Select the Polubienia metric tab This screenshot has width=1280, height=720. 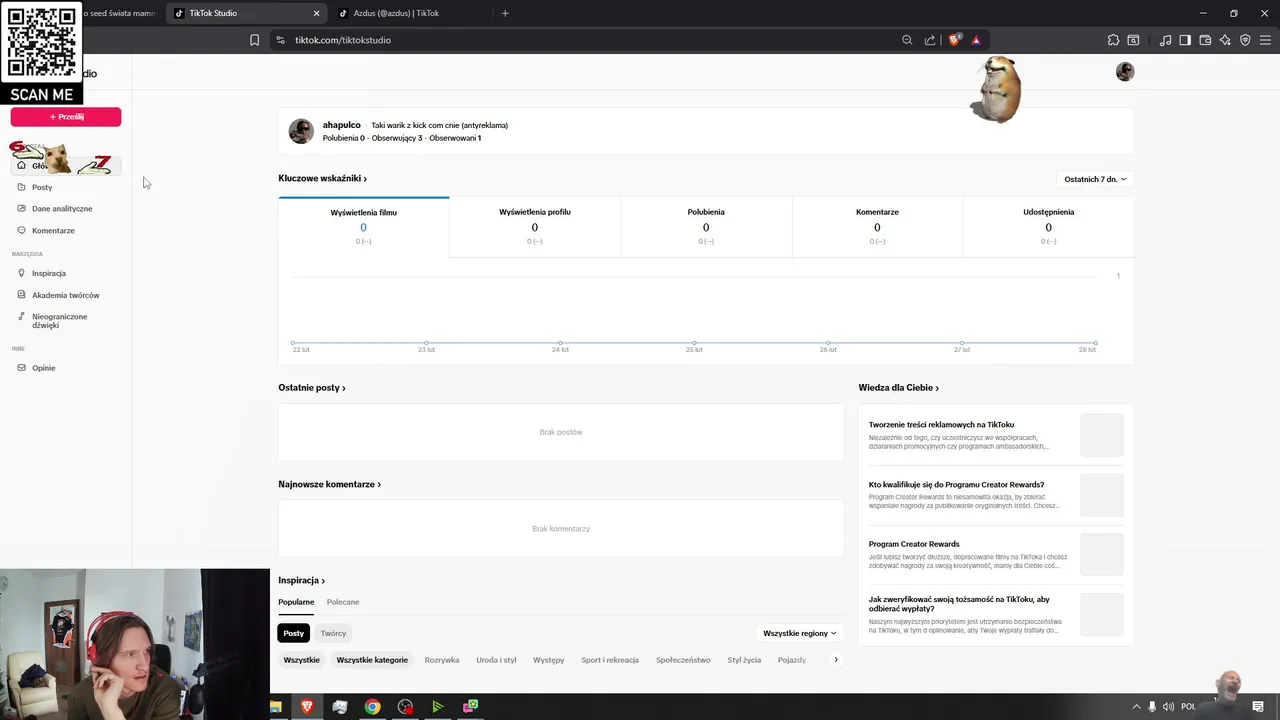tap(706, 227)
